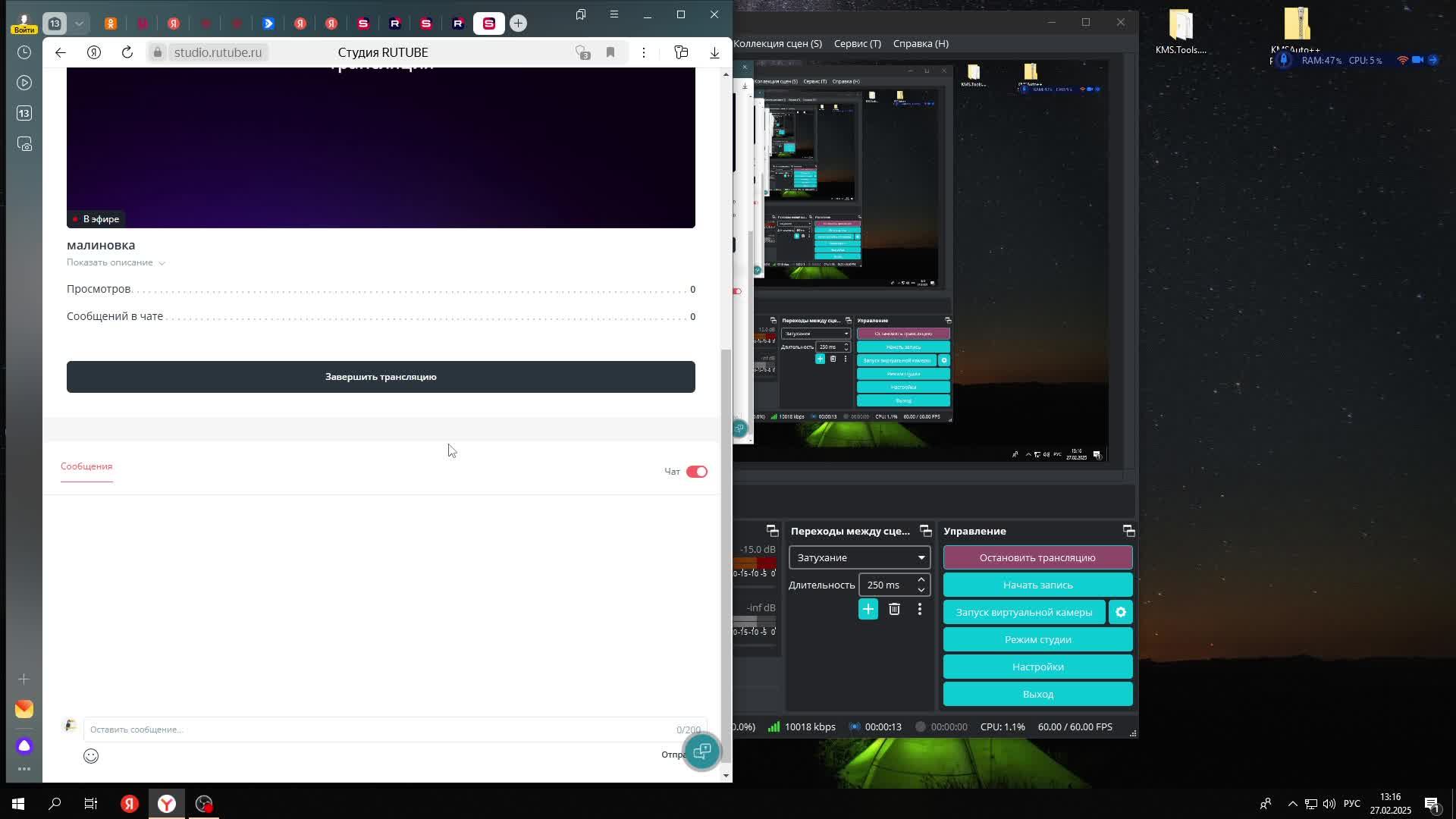Reload the RUTUBE Studio page

coord(127,52)
